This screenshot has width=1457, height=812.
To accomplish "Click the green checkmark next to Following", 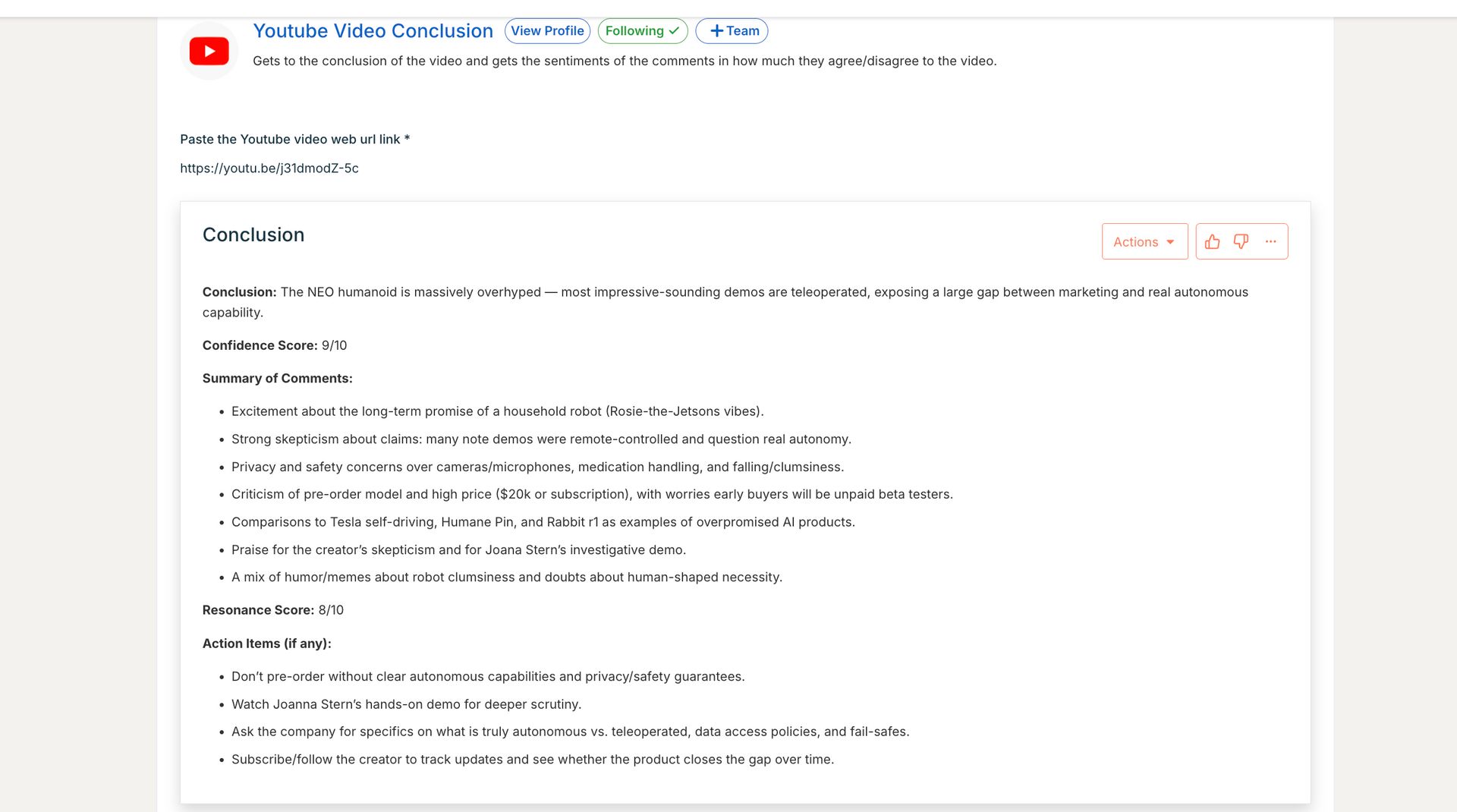I will (674, 31).
